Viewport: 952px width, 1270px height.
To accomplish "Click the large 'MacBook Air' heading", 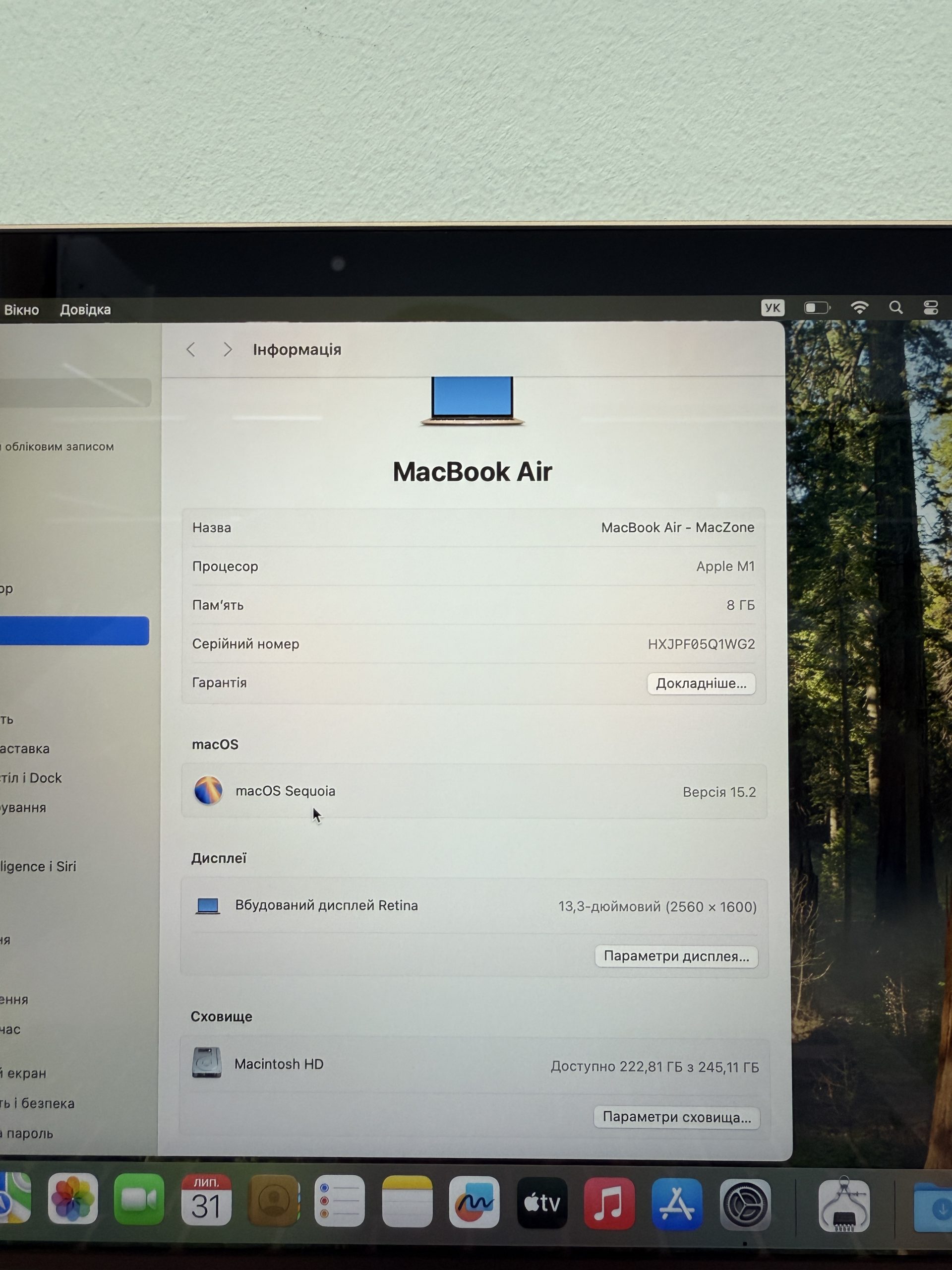I will coord(472,472).
